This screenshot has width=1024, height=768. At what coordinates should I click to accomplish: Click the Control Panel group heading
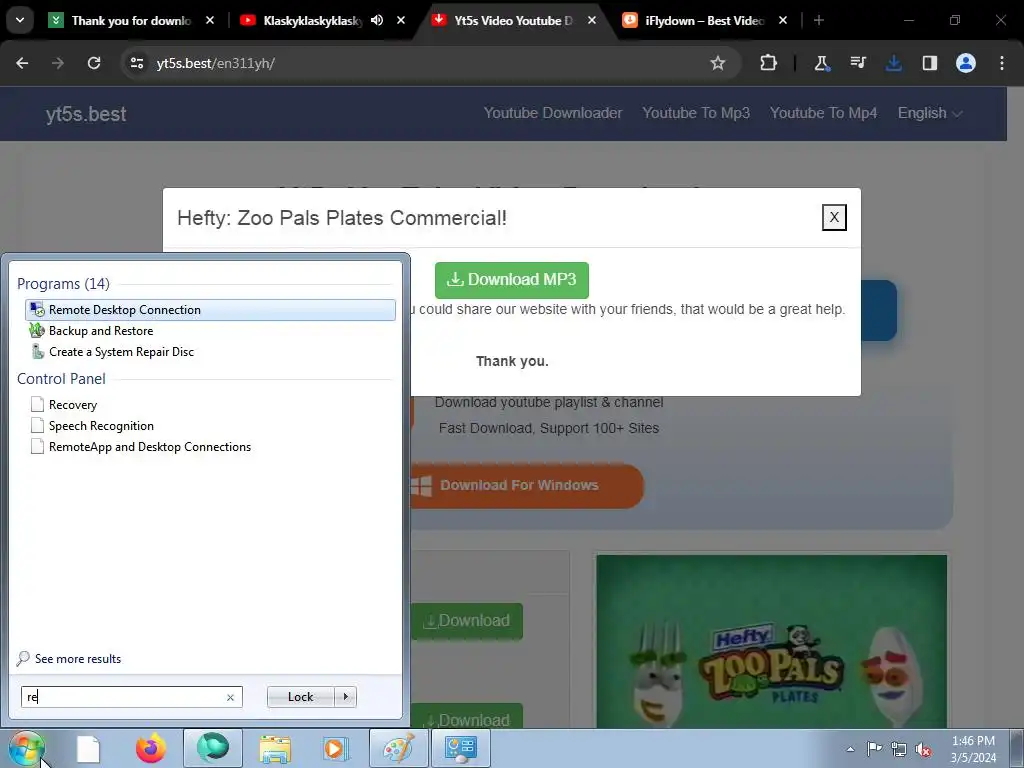point(61,379)
